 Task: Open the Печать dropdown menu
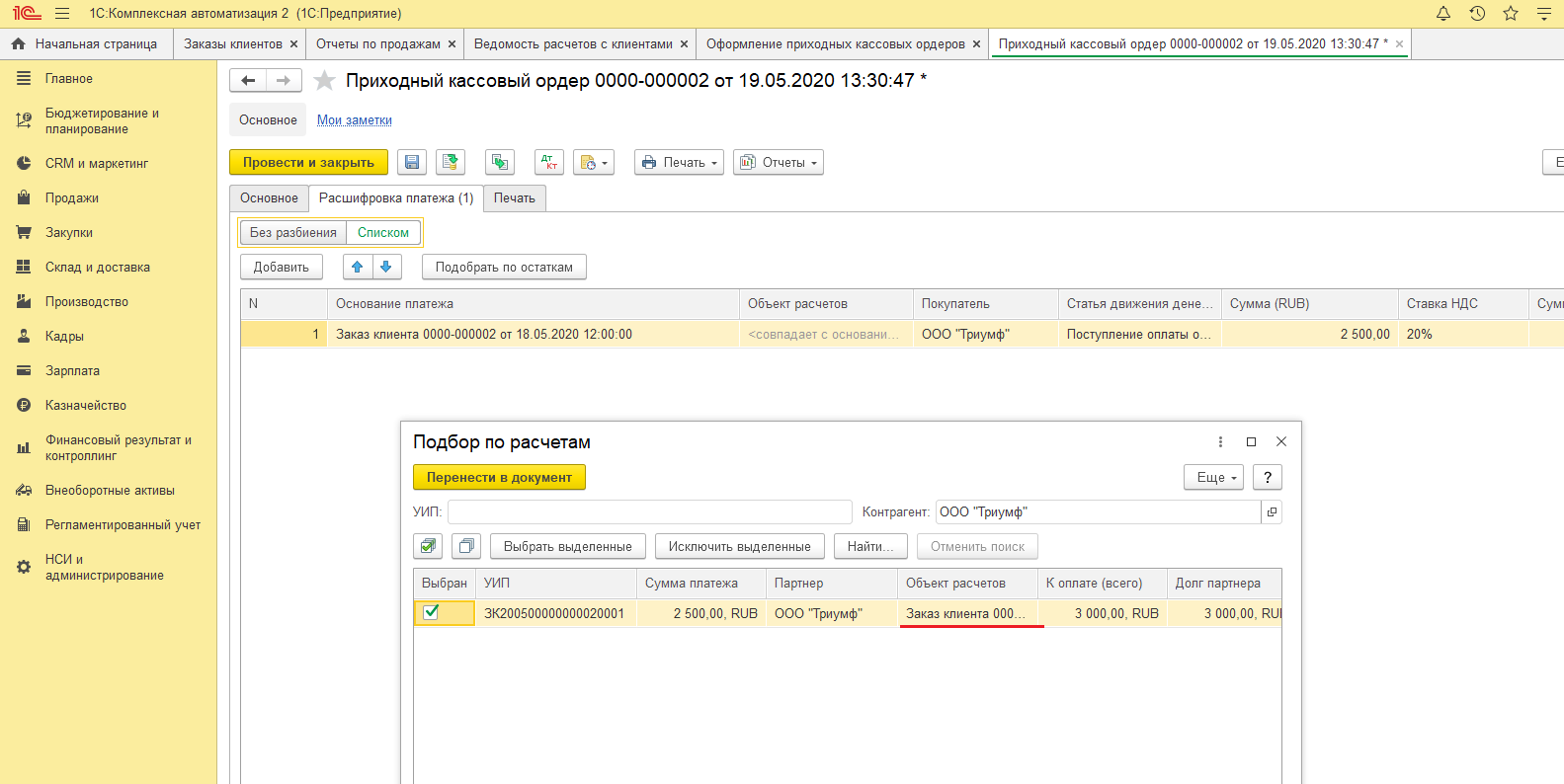click(x=679, y=163)
